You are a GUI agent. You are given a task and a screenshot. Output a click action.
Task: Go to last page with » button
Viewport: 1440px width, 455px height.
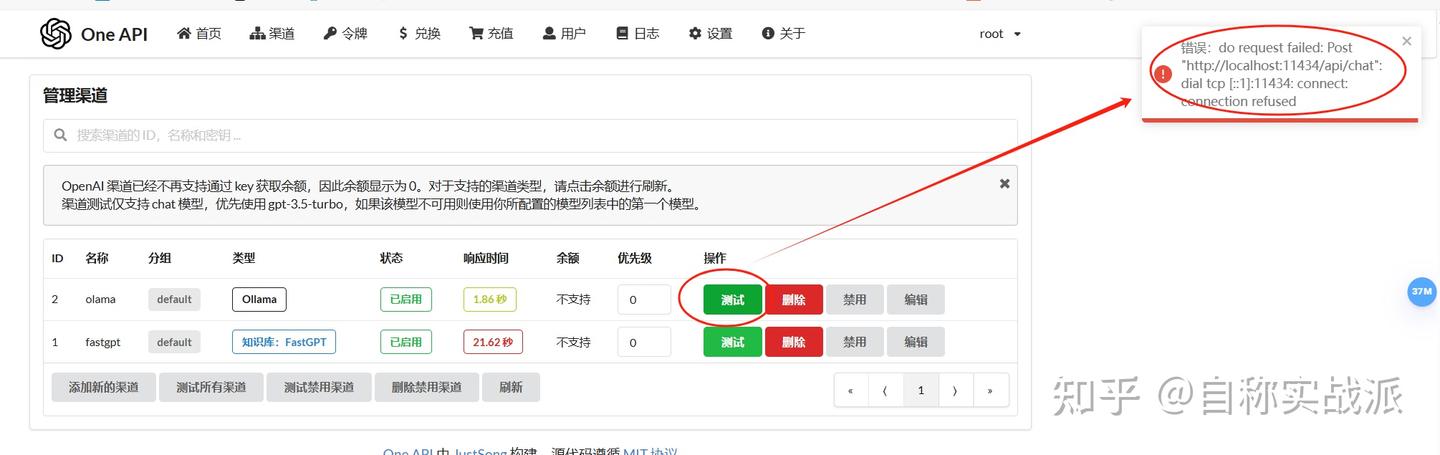(x=991, y=390)
